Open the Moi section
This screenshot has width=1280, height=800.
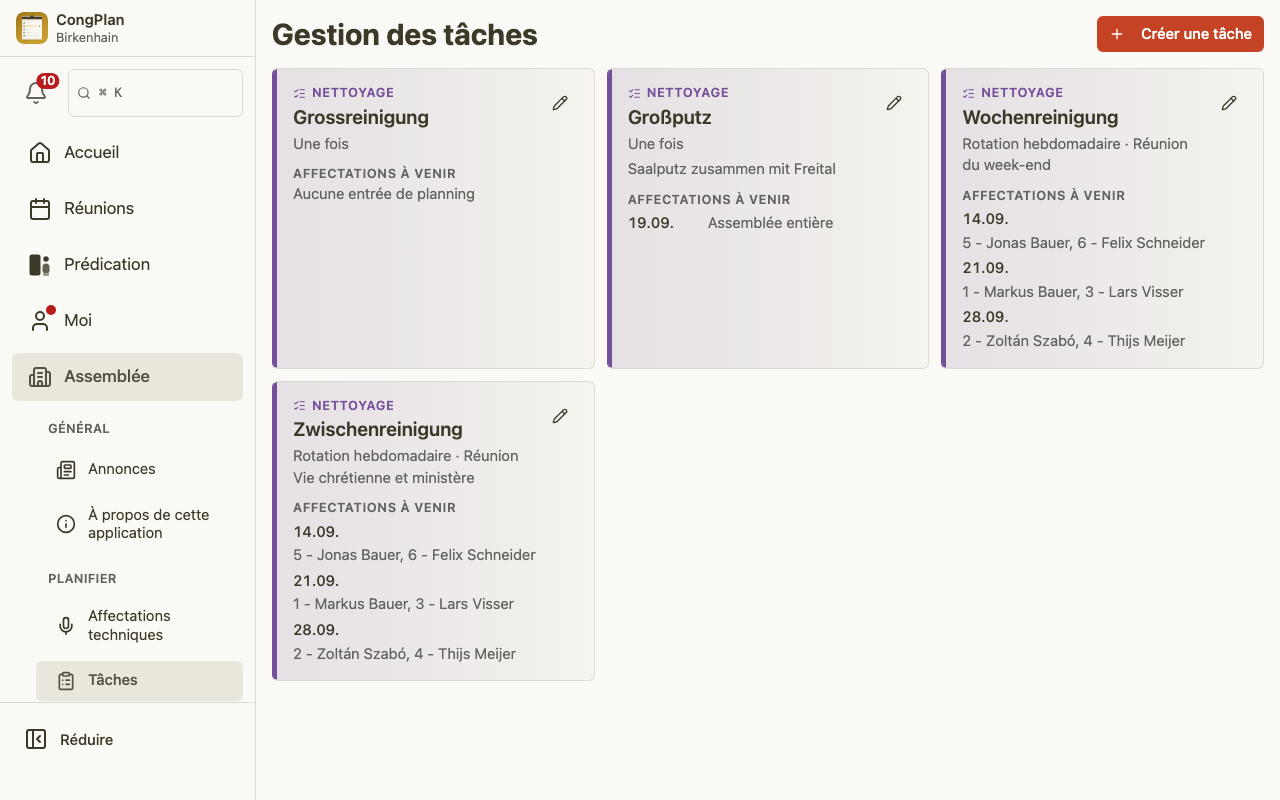(128, 320)
